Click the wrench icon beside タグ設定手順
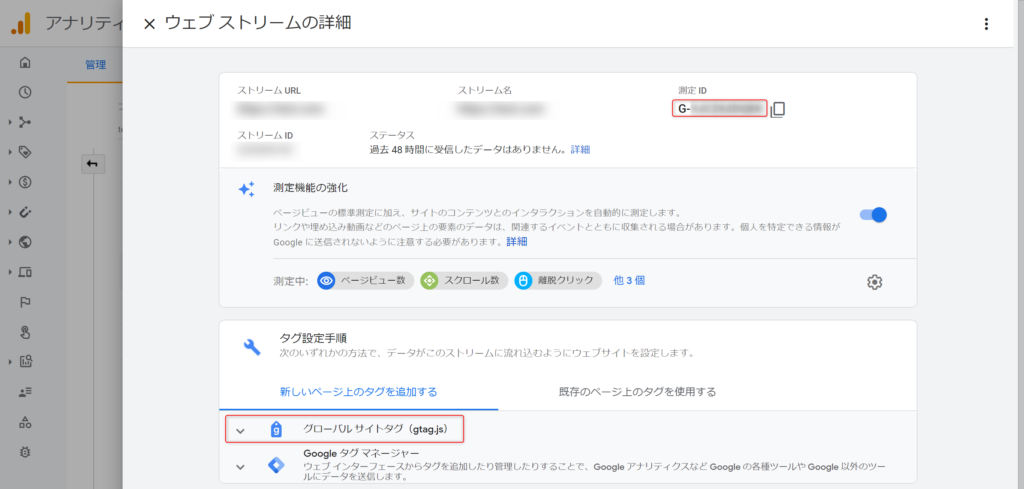Screen dimensions: 1024x489 click(x=252, y=346)
